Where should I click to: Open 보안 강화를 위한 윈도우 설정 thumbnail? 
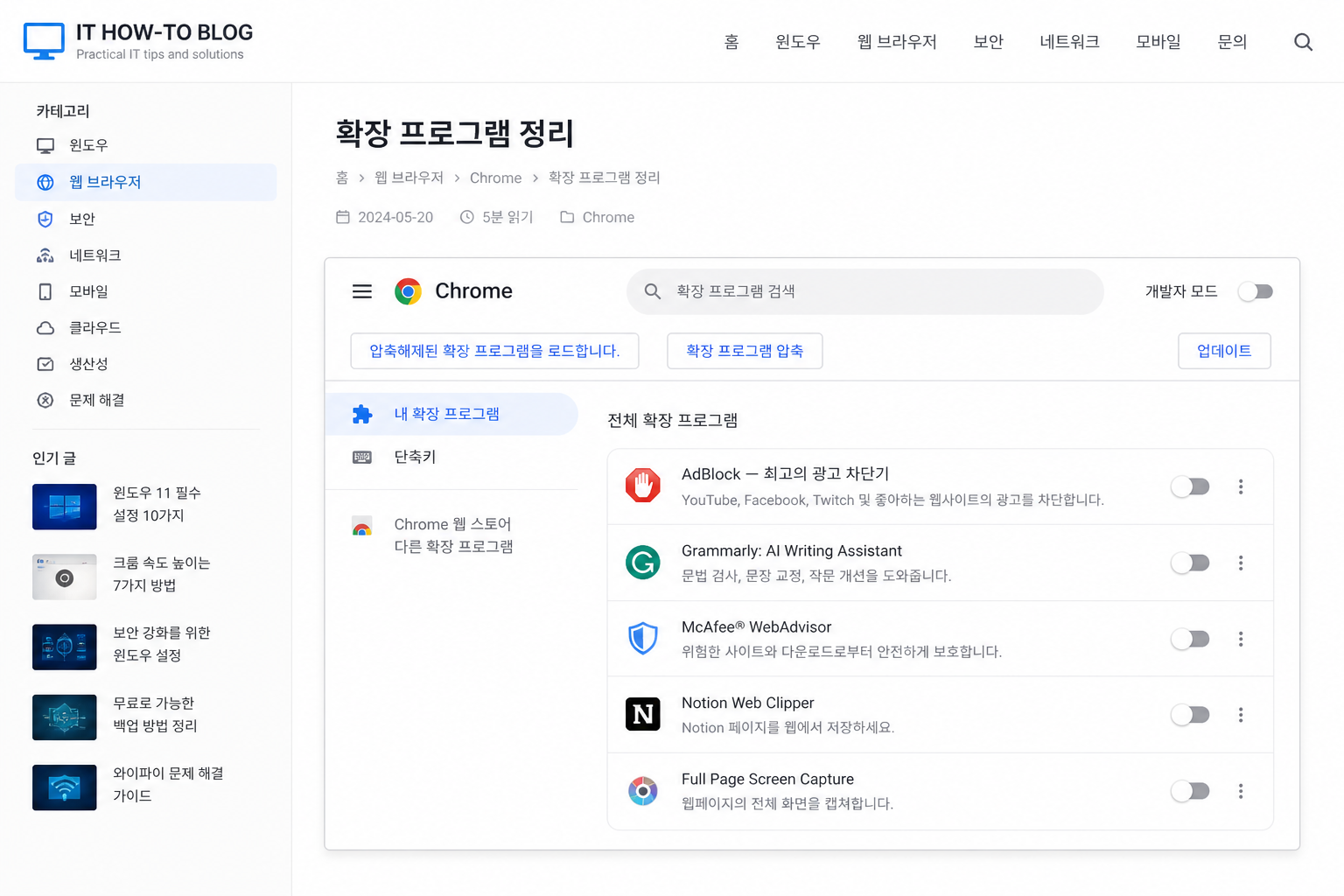65,647
